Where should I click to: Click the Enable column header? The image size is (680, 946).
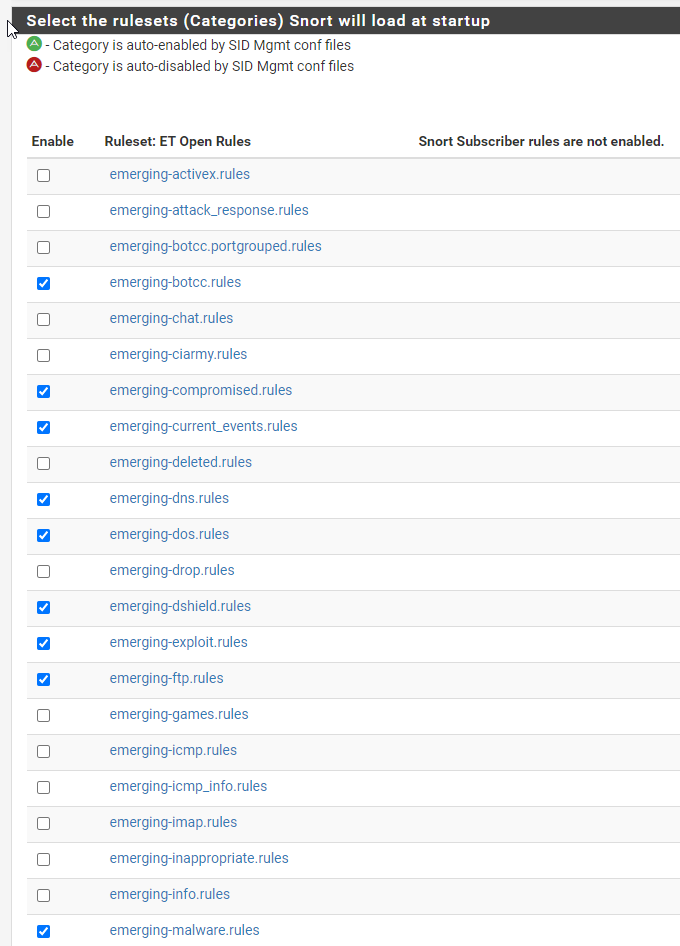(x=52, y=141)
